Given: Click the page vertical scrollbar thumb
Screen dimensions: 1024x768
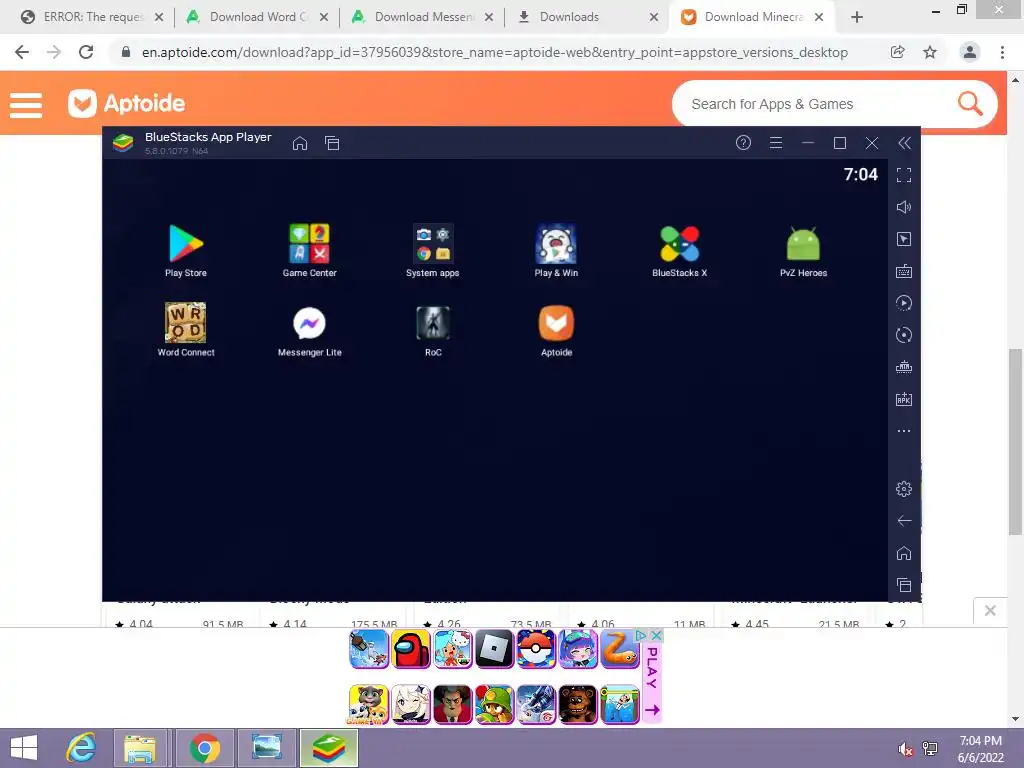Looking at the screenshot, I should tap(1015, 441).
